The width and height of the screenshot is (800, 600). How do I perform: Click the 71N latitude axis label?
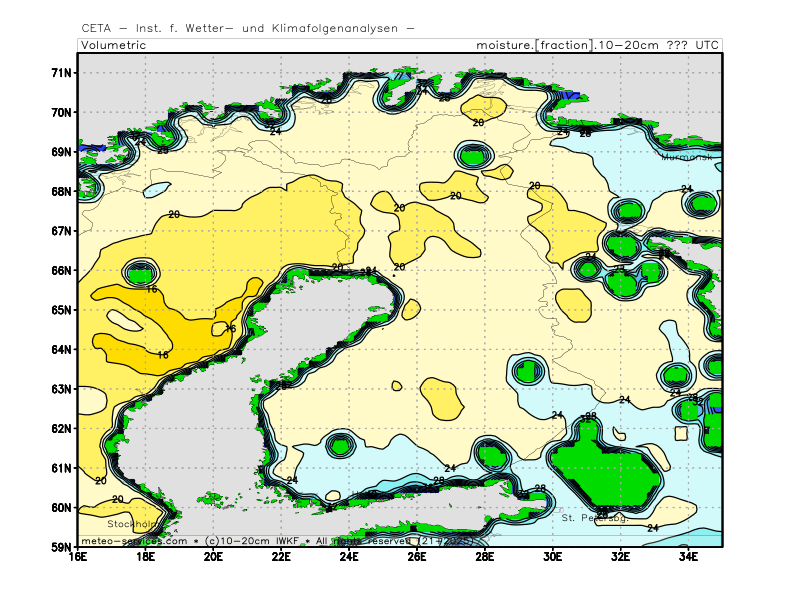61,73
